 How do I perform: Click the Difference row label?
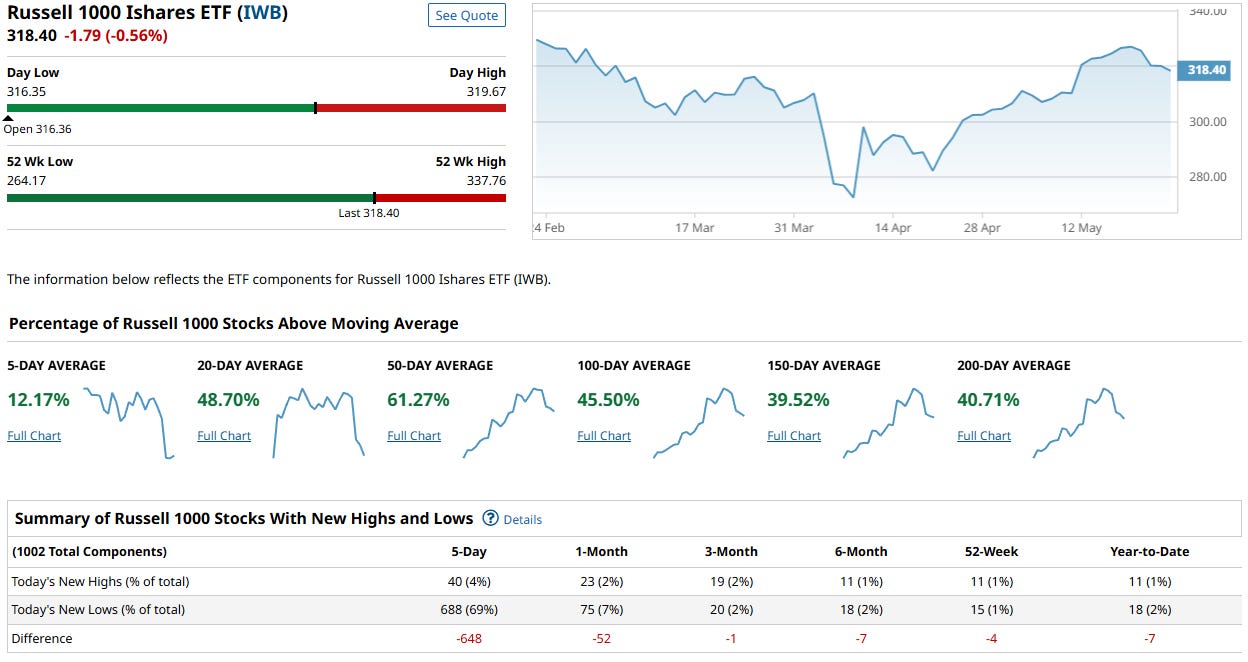click(42, 638)
